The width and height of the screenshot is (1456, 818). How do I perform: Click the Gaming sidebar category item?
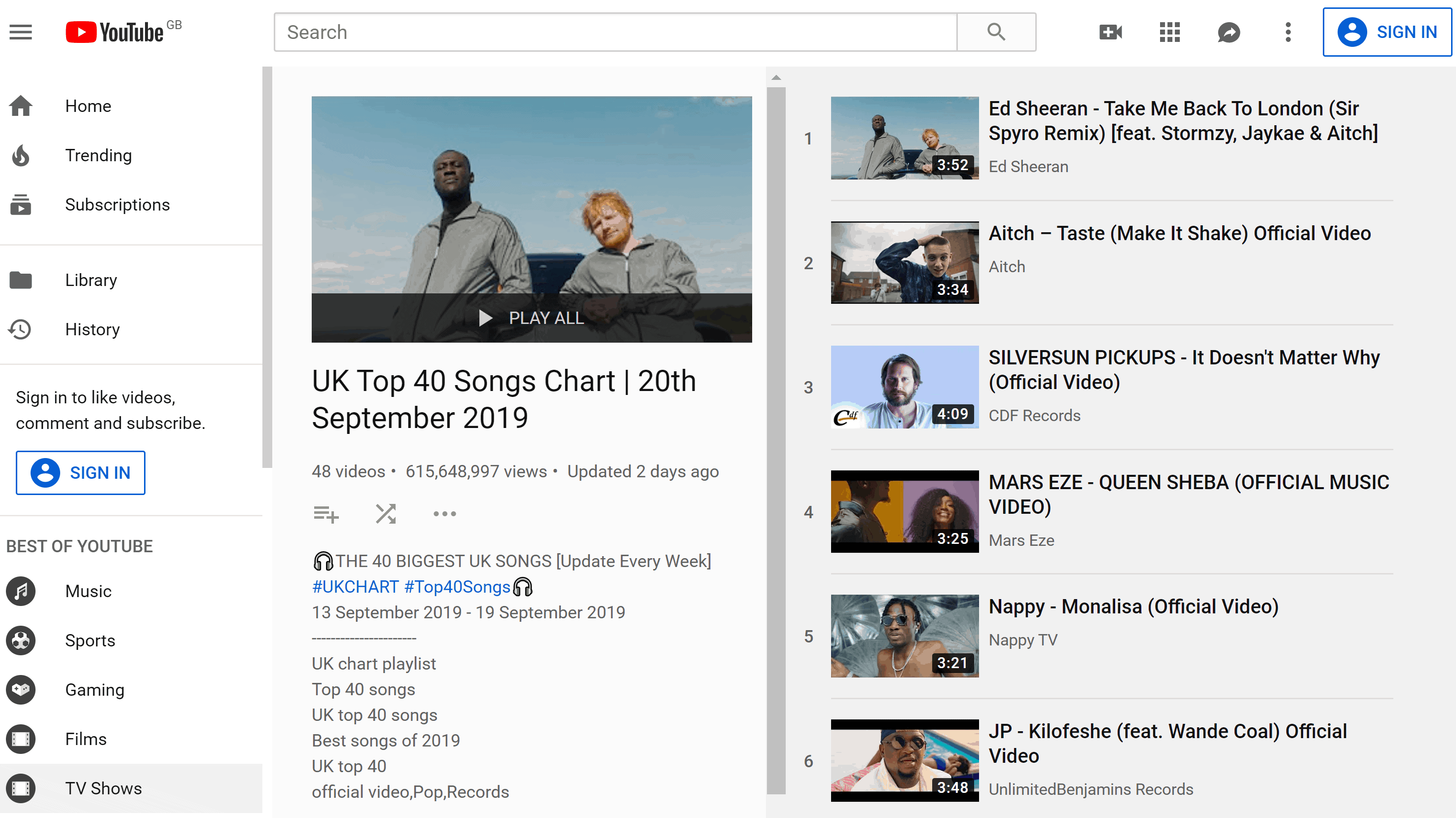click(95, 690)
